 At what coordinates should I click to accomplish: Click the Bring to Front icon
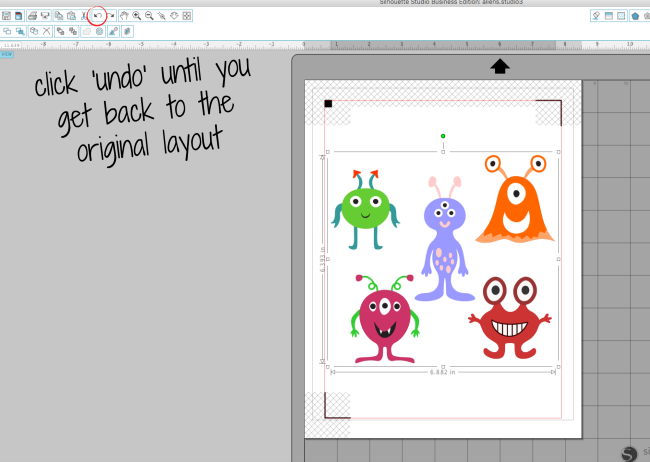(x=7, y=31)
